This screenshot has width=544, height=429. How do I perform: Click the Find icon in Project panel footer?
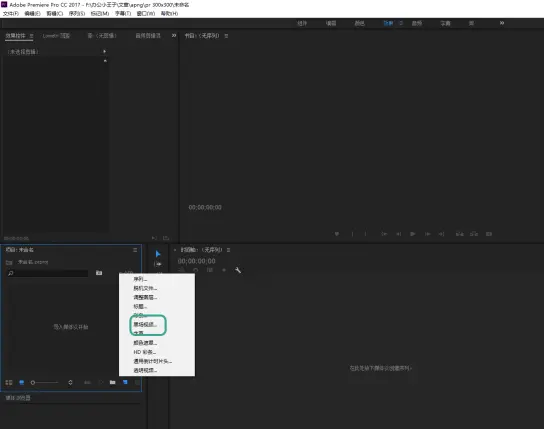[x=101, y=382]
